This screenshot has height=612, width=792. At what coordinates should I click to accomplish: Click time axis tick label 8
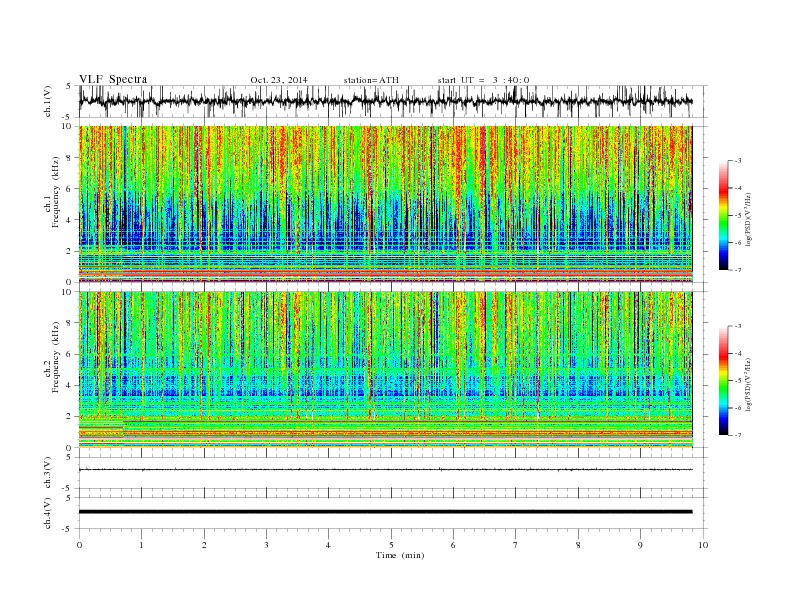click(x=578, y=545)
